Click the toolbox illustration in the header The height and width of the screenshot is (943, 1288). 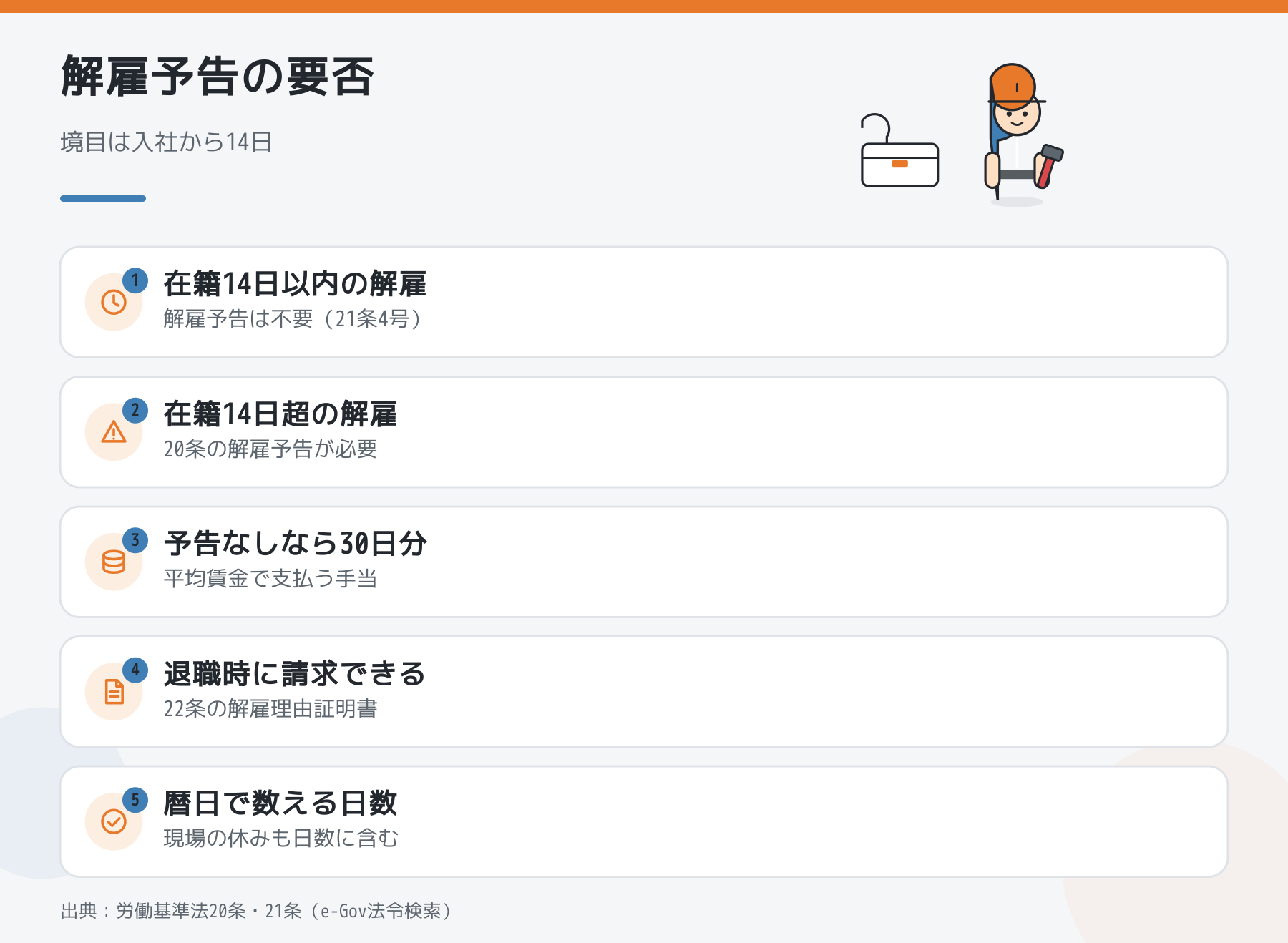(899, 151)
